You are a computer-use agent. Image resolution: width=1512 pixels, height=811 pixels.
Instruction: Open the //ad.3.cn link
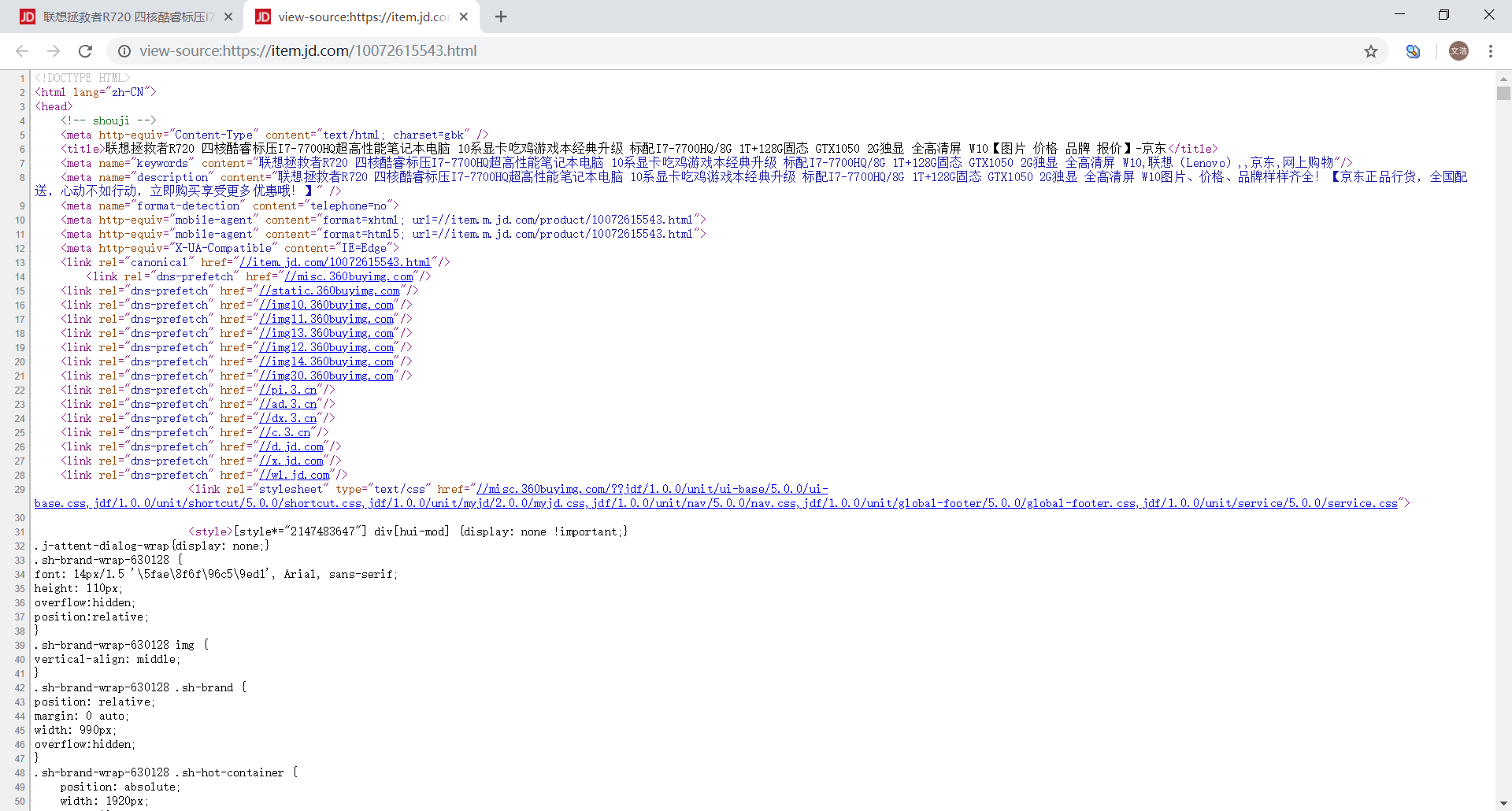click(288, 404)
